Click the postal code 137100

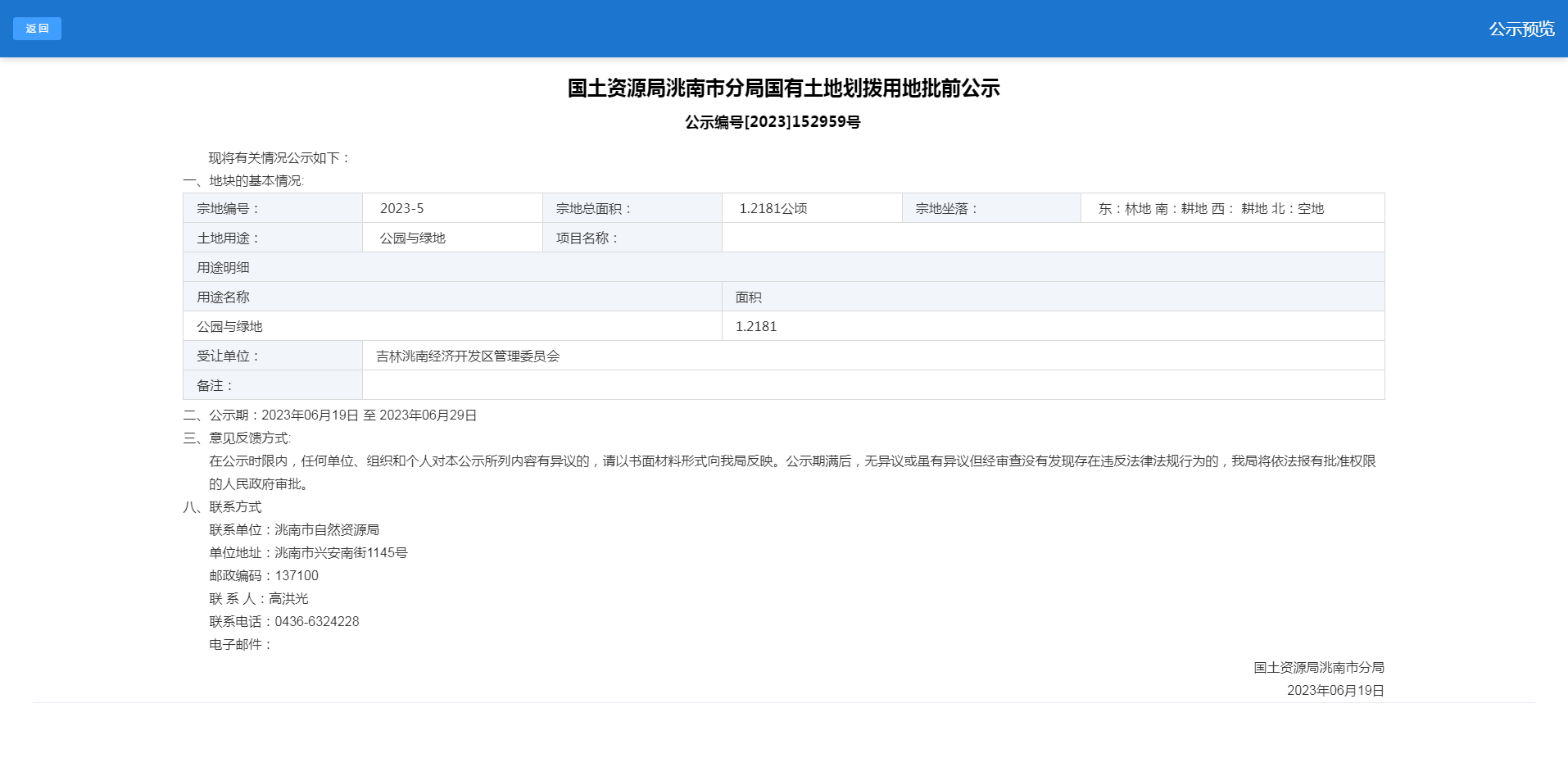[297, 575]
